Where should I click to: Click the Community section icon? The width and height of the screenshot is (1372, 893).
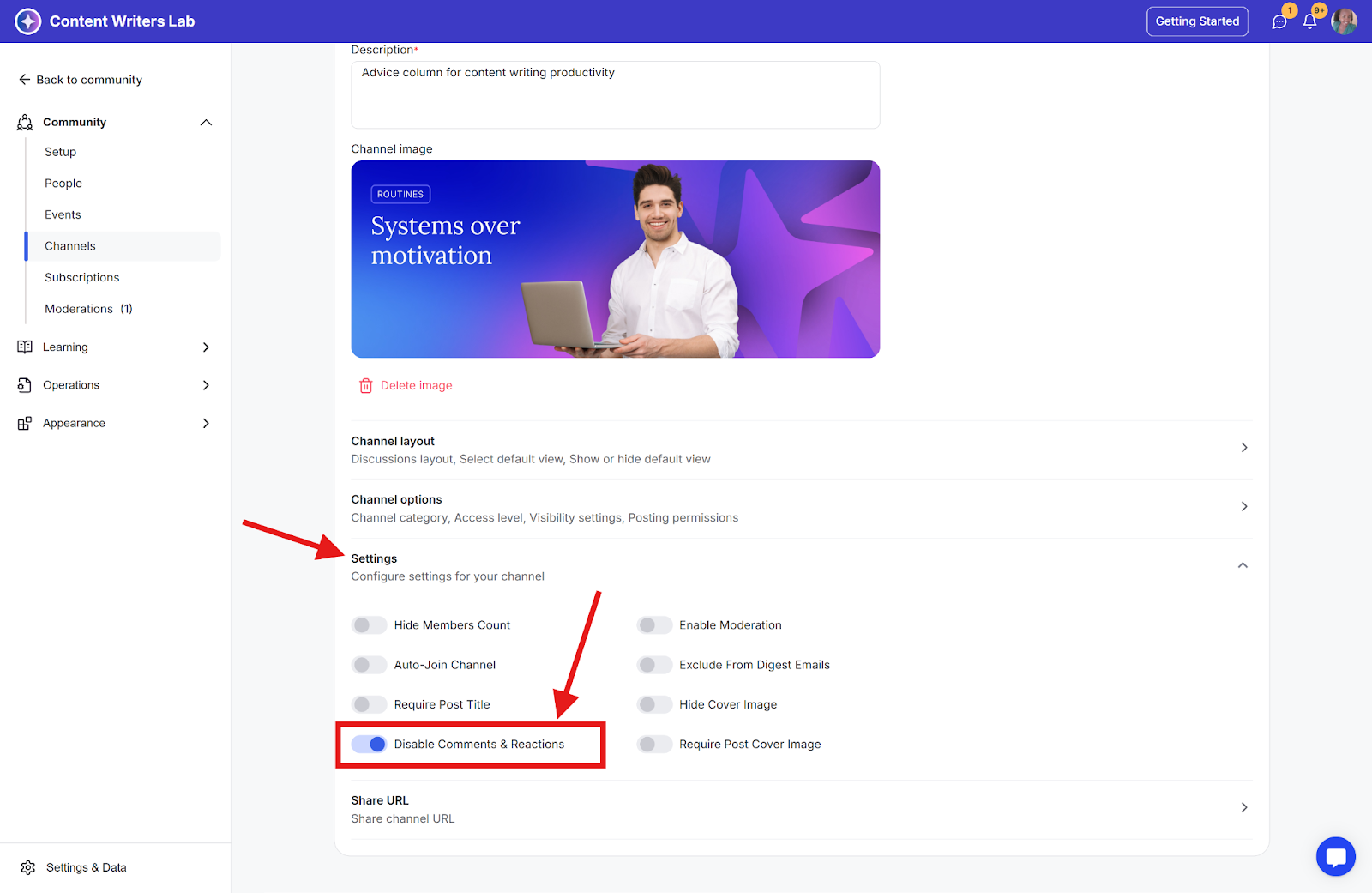point(25,123)
